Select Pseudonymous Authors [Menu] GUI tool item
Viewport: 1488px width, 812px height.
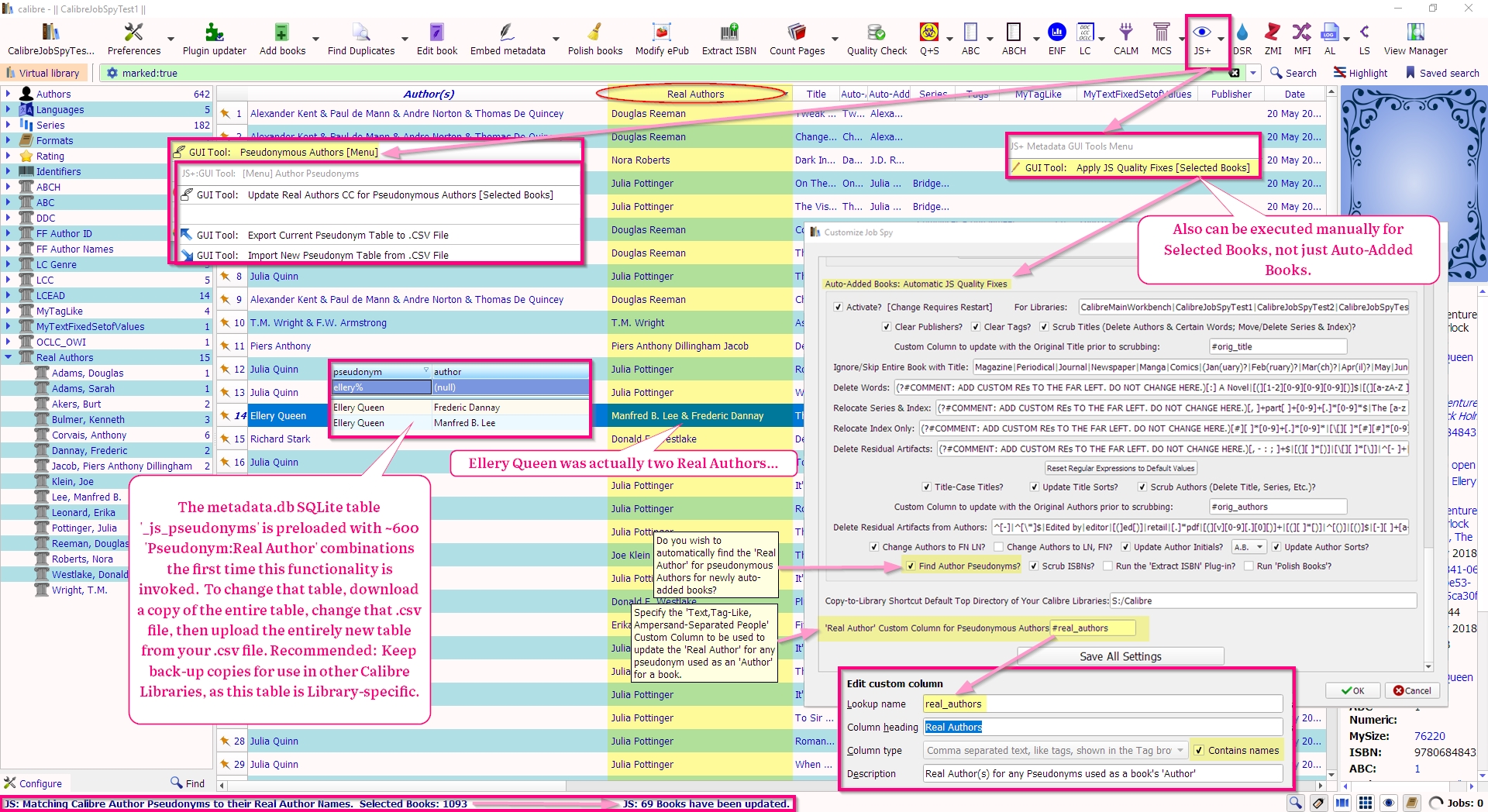[x=375, y=152]
